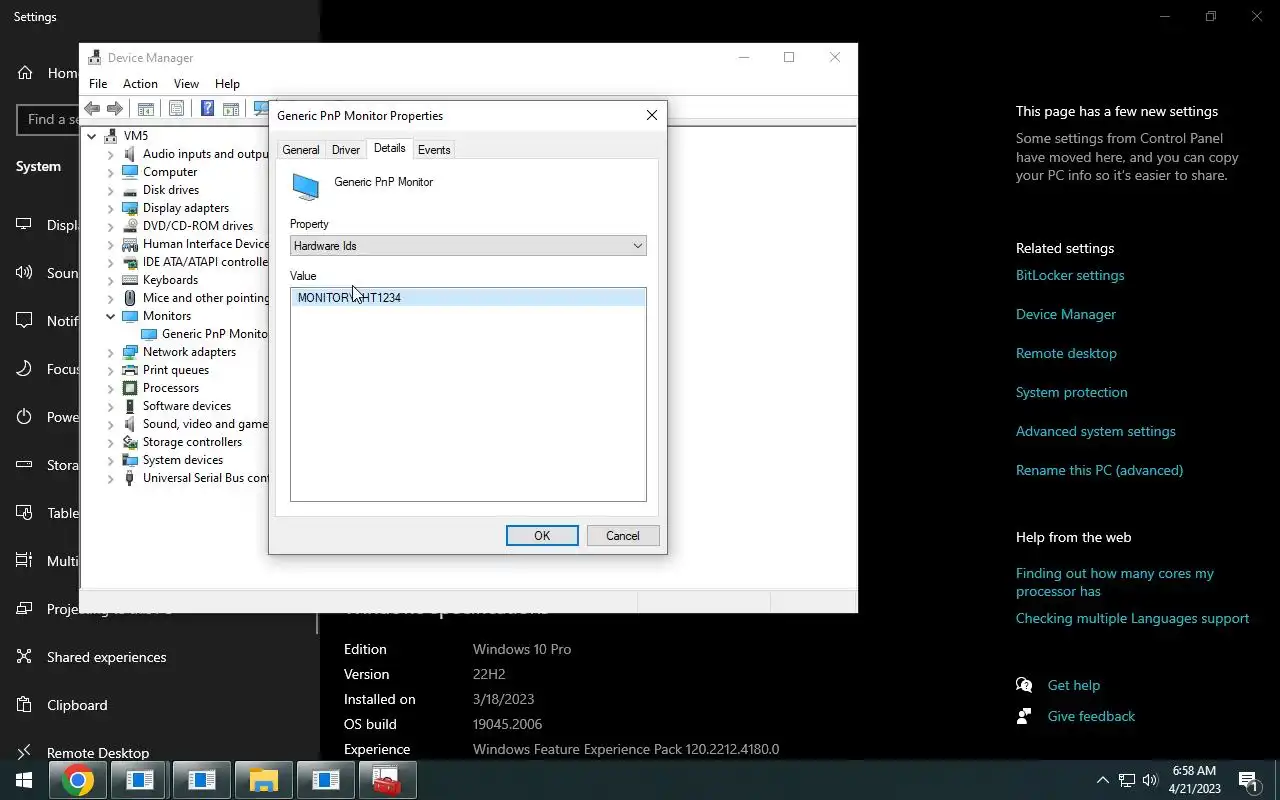Select the Details tab
Image resolution: width=1280 pixels, height=800 pixels.
point(389,148)
